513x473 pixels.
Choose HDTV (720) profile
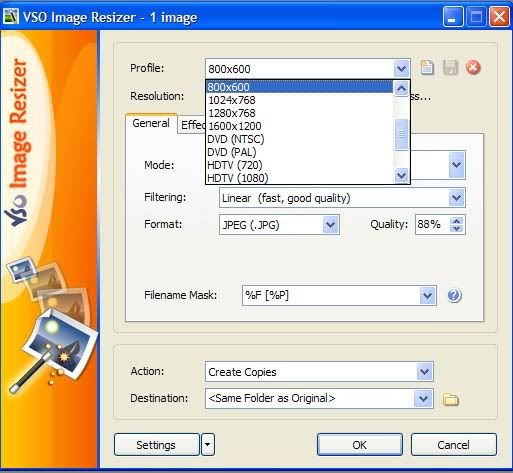[x=299, y=165]
